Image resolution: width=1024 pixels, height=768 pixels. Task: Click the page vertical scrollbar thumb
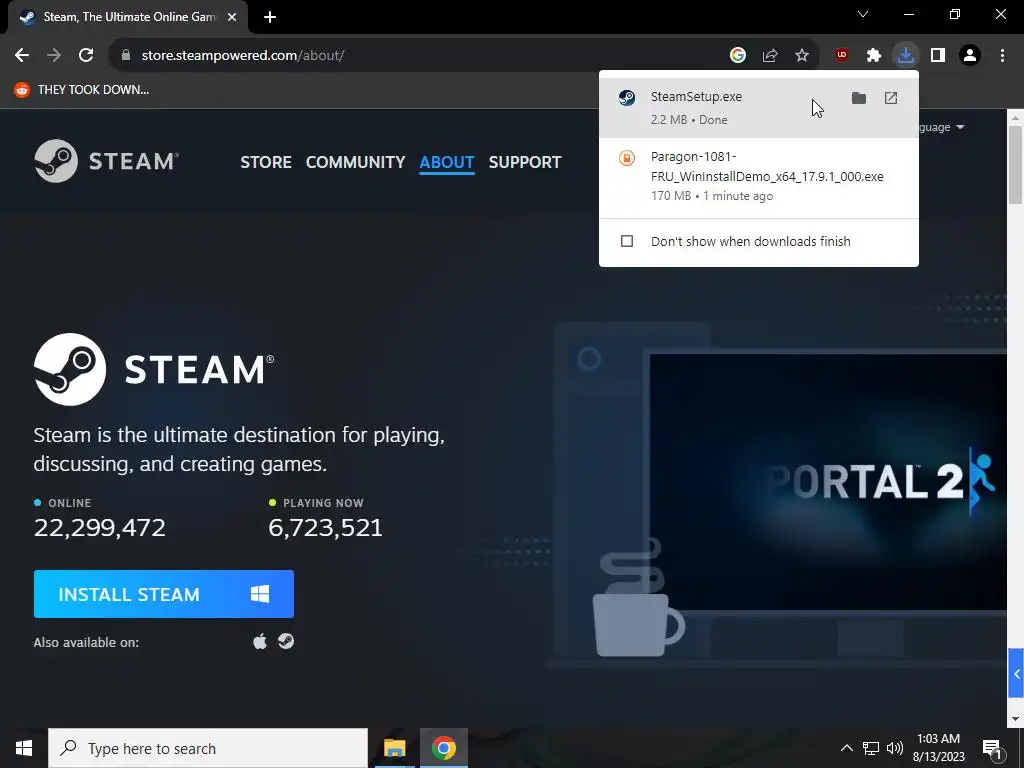coord(1015,165)
